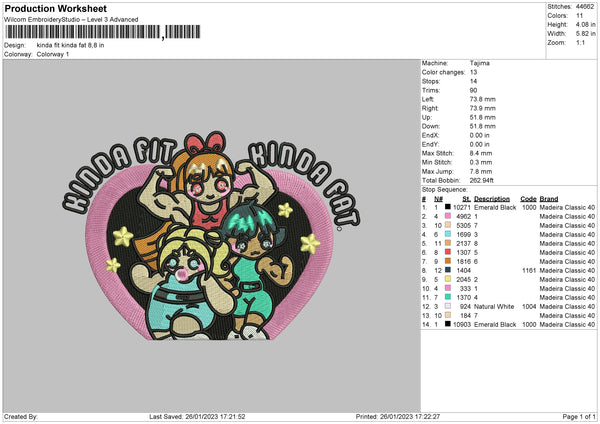Click the 'Colorway 1' value
The image size is (600, 424).
[x=53, y=54]
